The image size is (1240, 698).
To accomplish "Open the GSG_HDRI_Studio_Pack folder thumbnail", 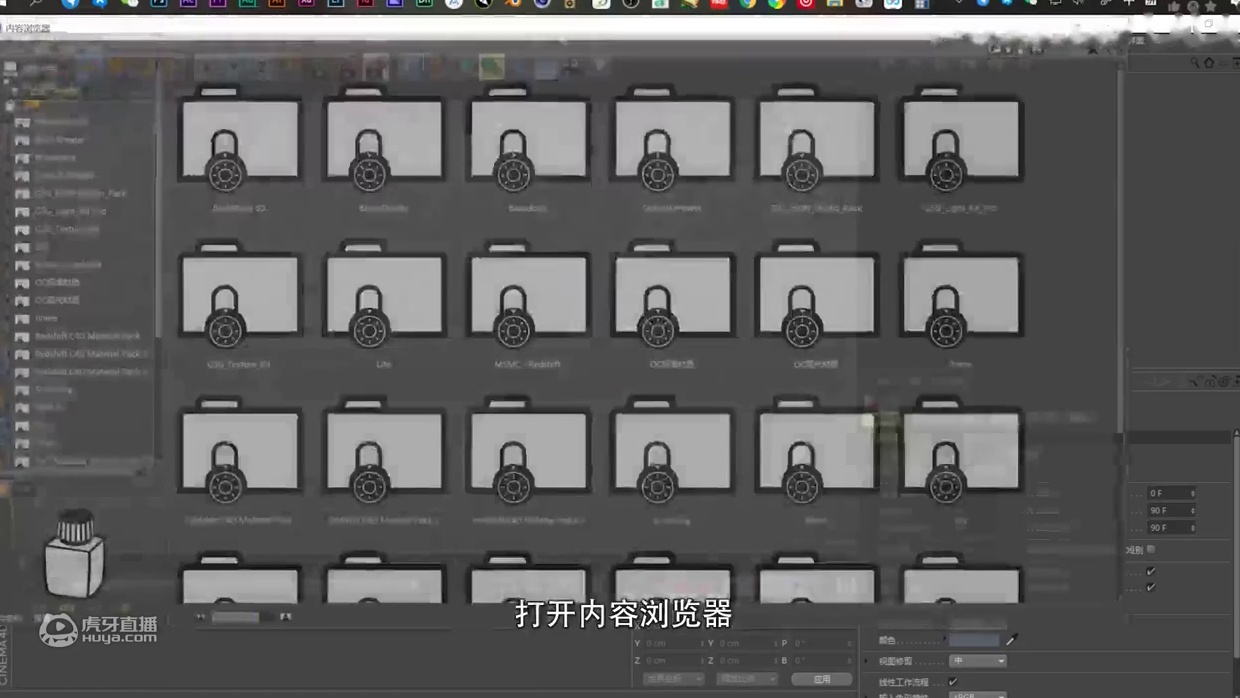I will click(816, 138).
